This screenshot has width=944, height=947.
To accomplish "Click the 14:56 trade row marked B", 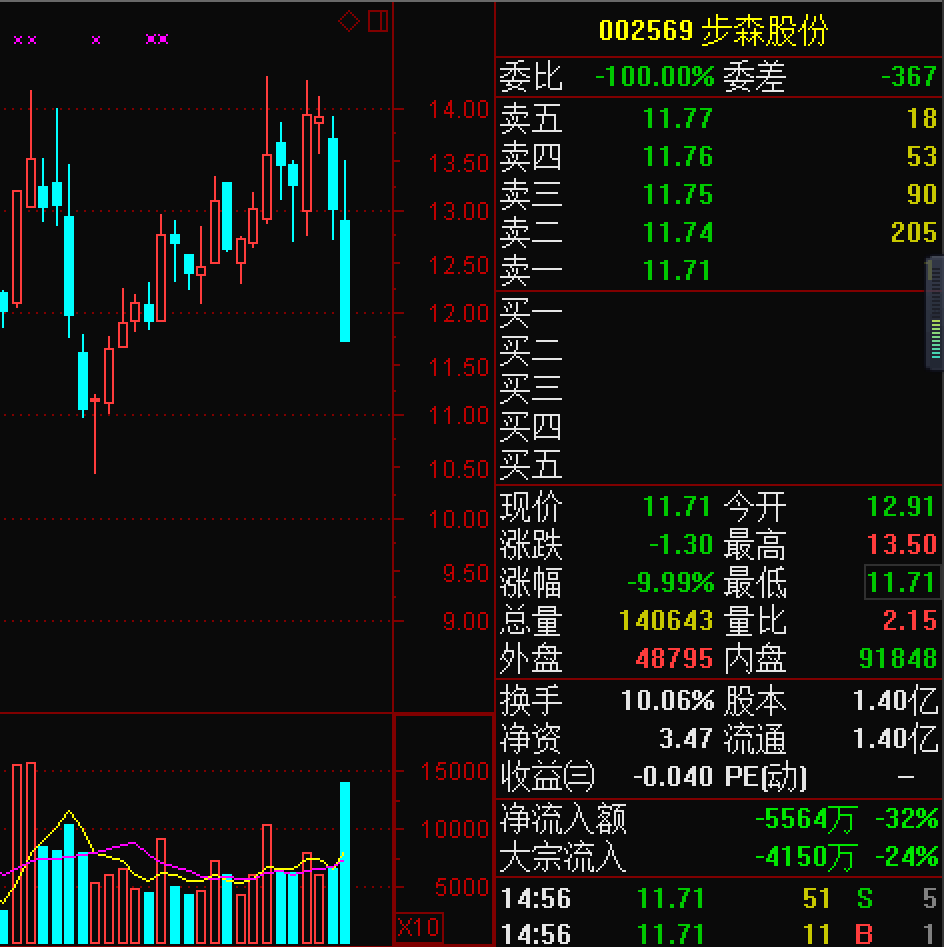I will 719,935.
